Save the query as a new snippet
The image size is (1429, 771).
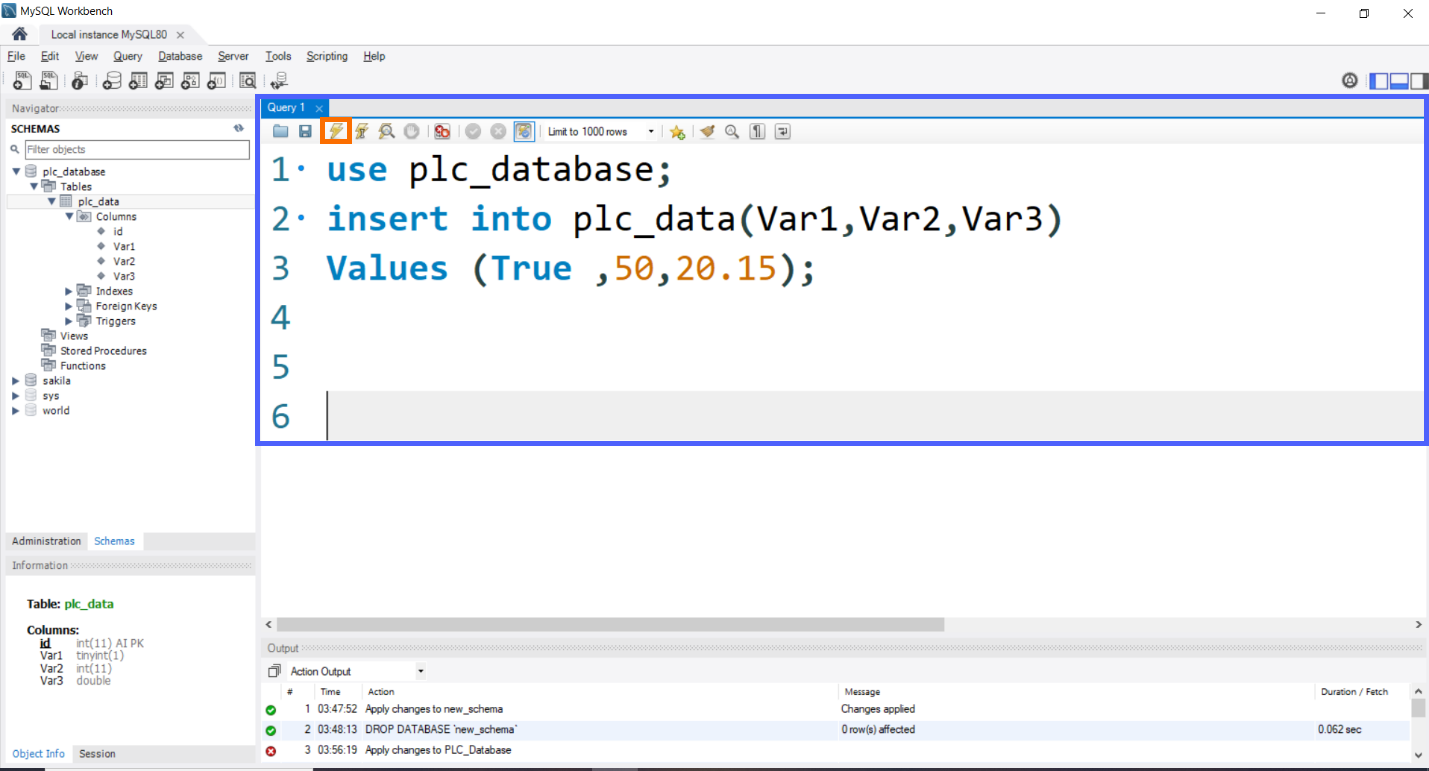click(678, 131)
